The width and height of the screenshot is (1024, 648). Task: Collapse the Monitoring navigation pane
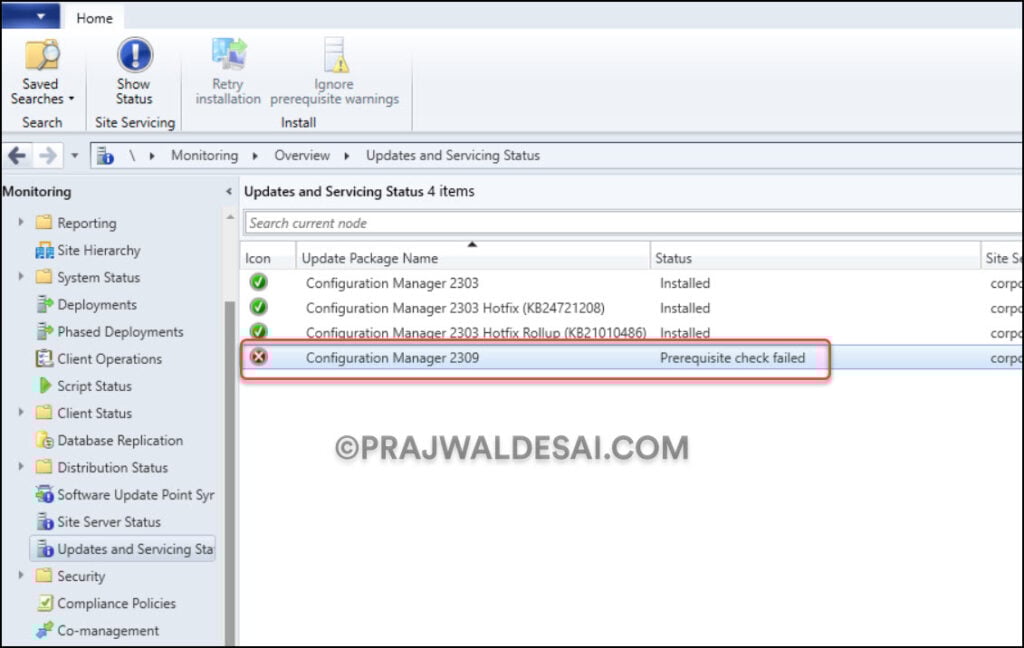point(229,191)
